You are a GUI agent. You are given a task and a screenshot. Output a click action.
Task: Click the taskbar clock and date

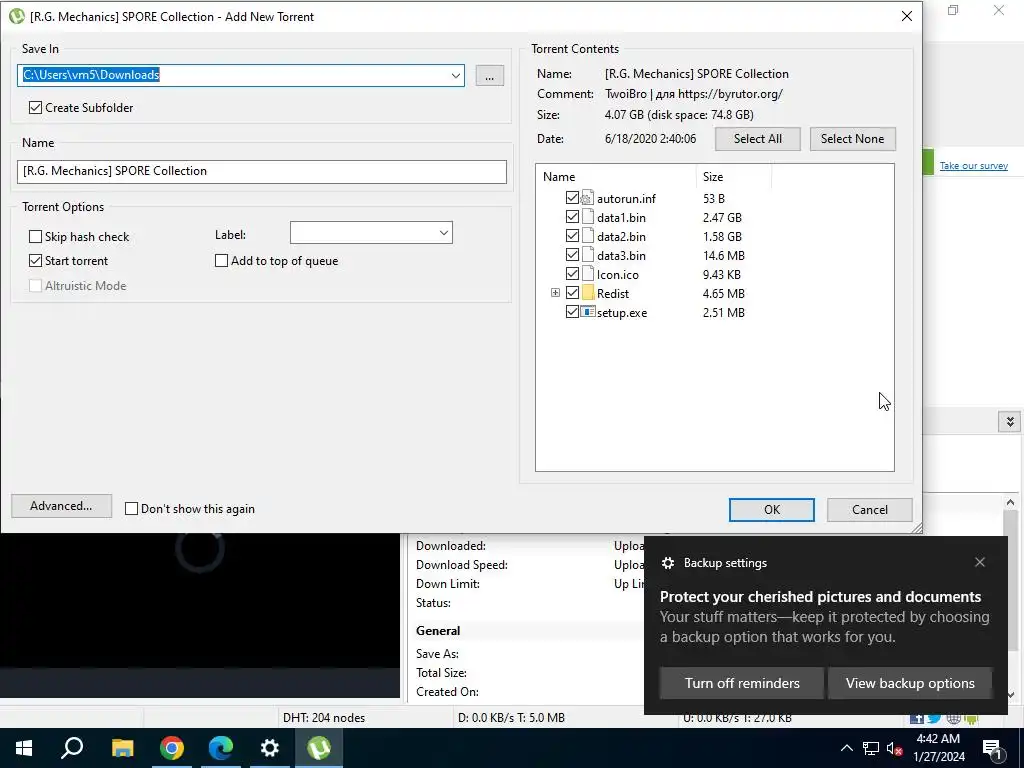pos(938,748)
